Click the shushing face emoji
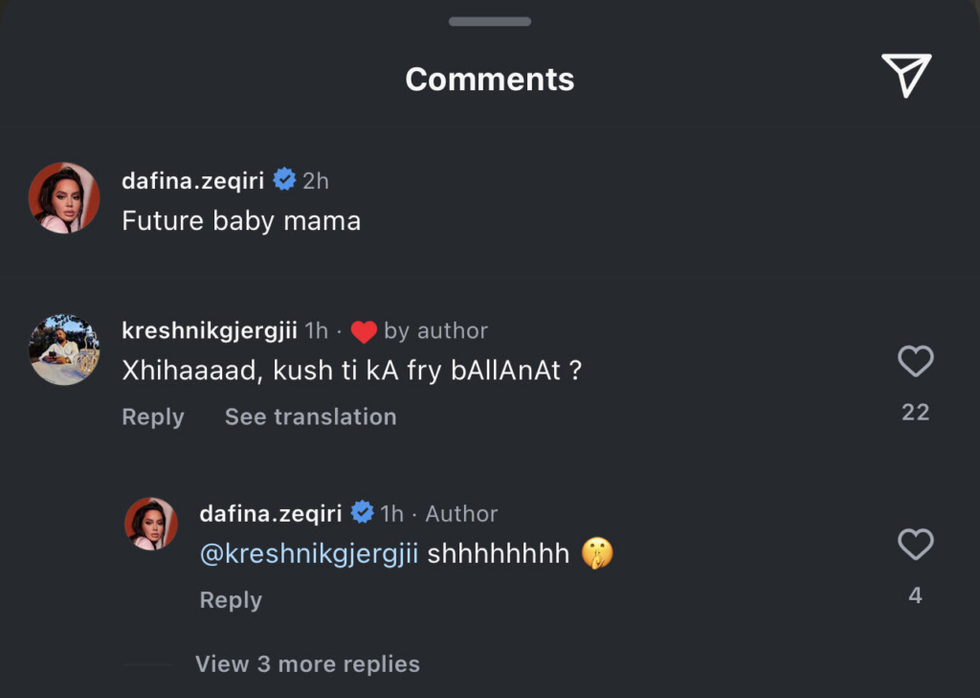 point(597,553)
